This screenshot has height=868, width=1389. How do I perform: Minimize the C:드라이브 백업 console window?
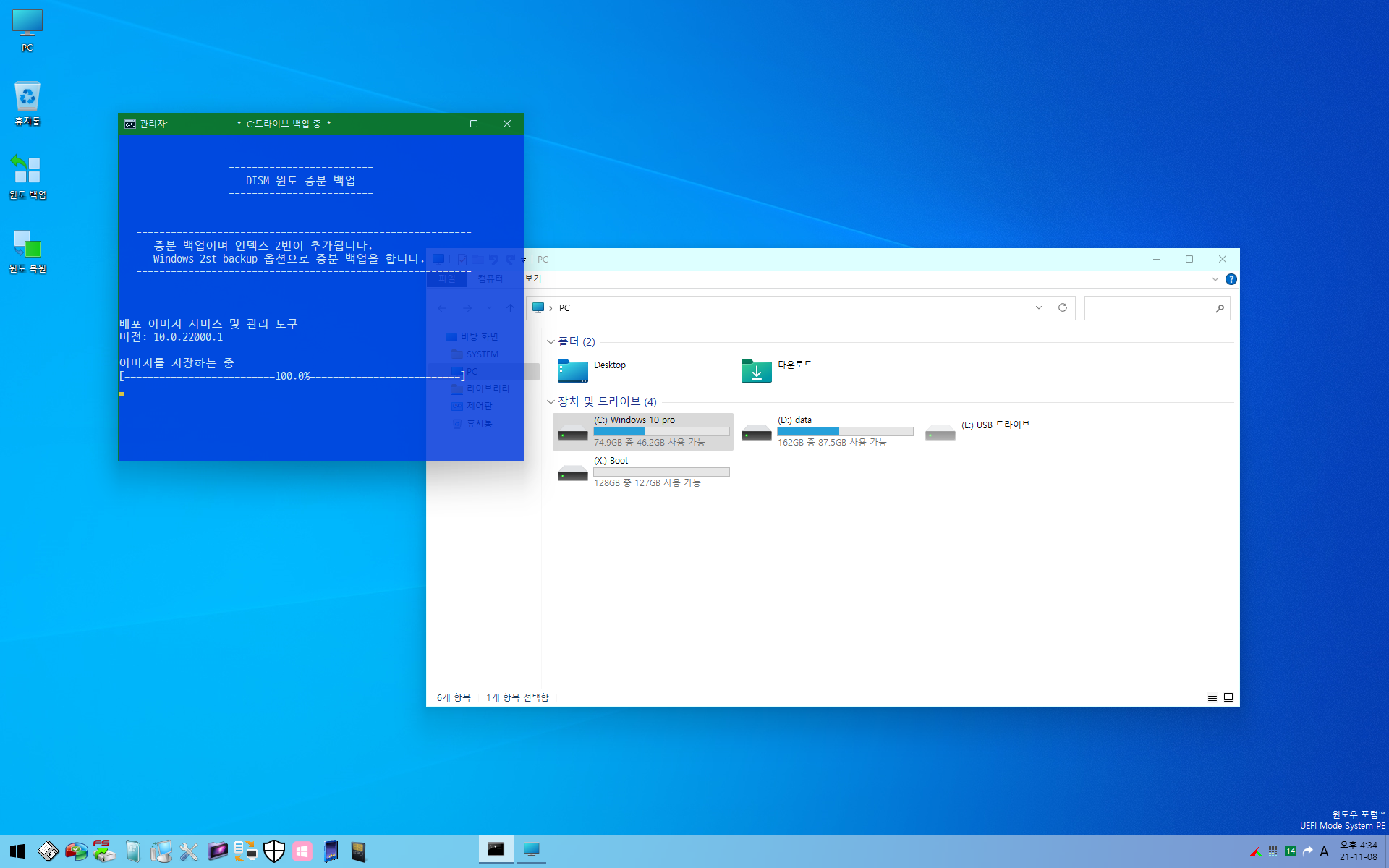[x=441, y=124]
